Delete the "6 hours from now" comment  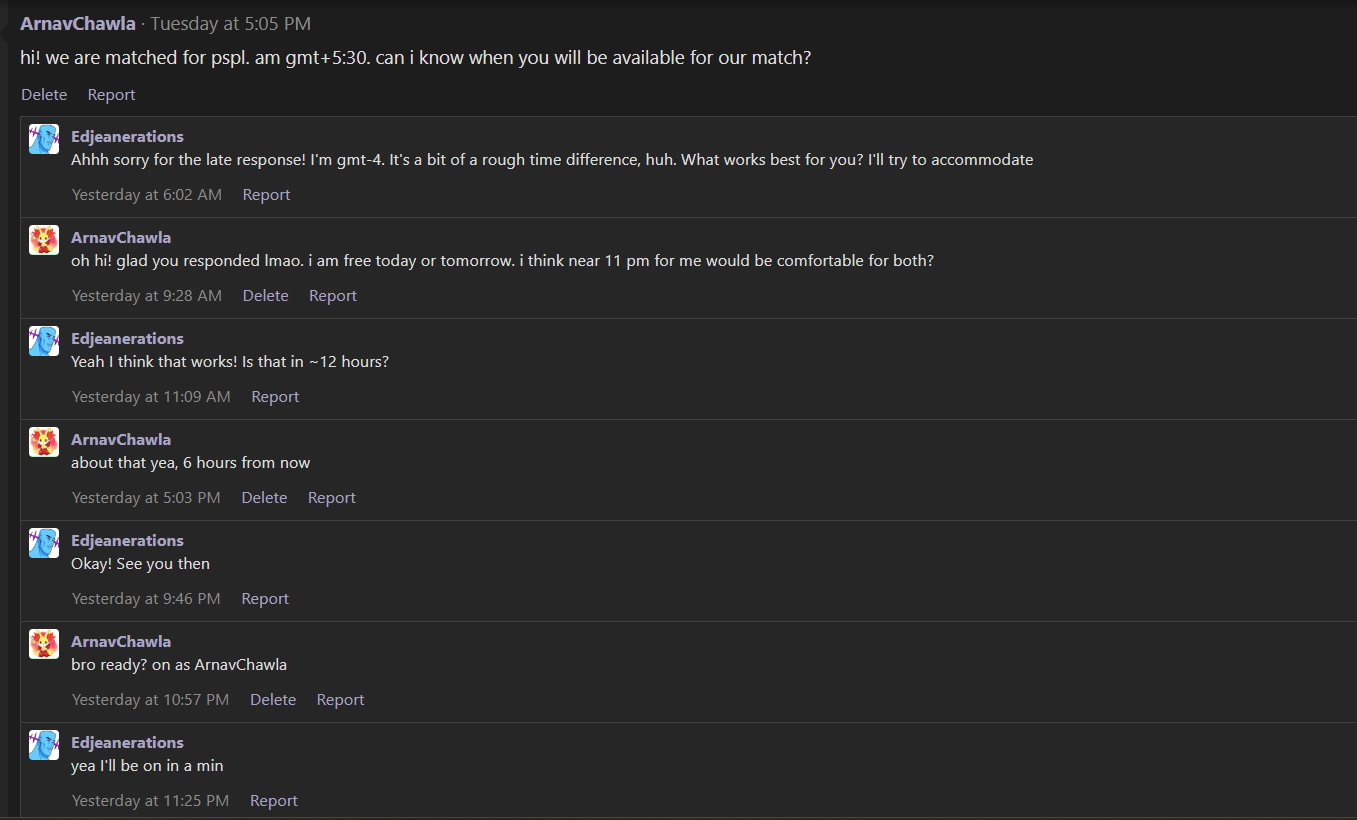(264, 498)
